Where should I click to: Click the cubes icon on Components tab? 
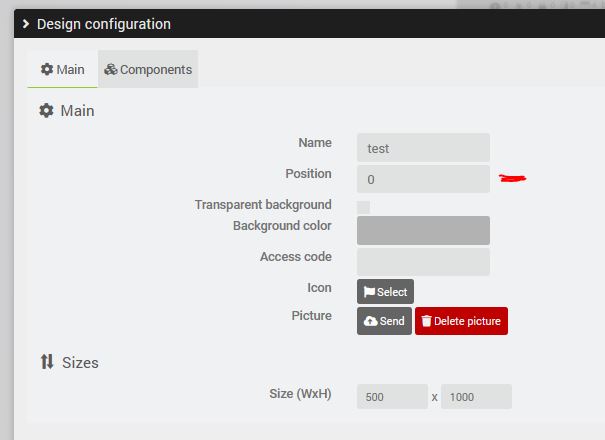pyautogui.click(x=111, y=70)
